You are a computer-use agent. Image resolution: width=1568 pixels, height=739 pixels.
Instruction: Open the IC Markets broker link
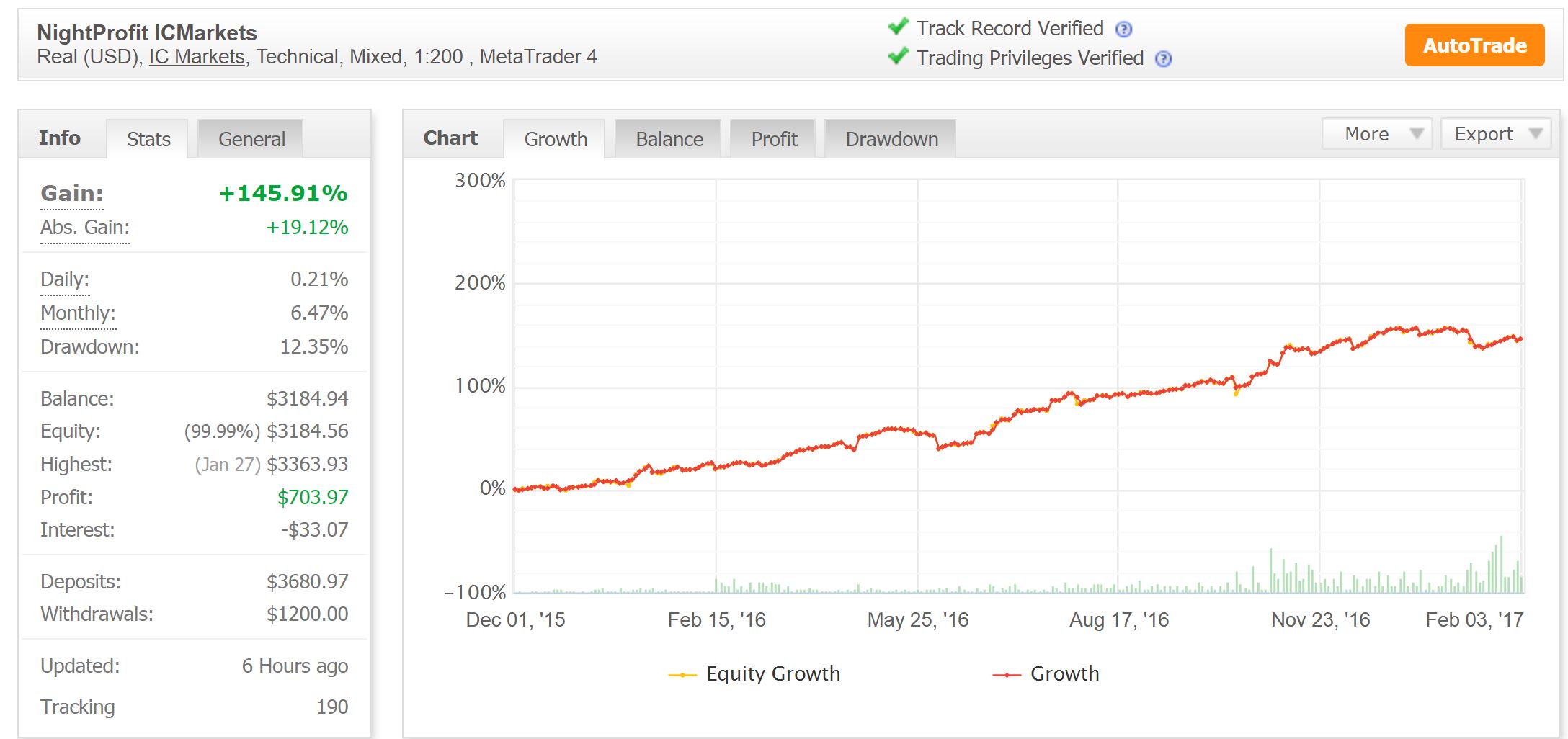[197, 57]
